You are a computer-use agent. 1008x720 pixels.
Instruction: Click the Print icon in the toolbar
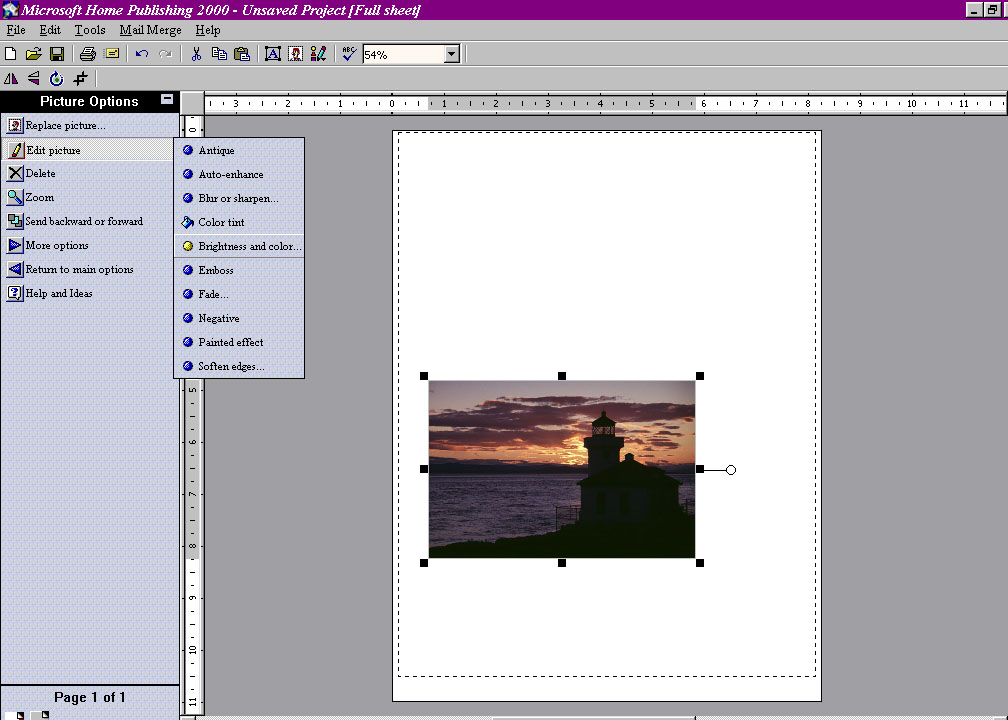coord(87,54)
